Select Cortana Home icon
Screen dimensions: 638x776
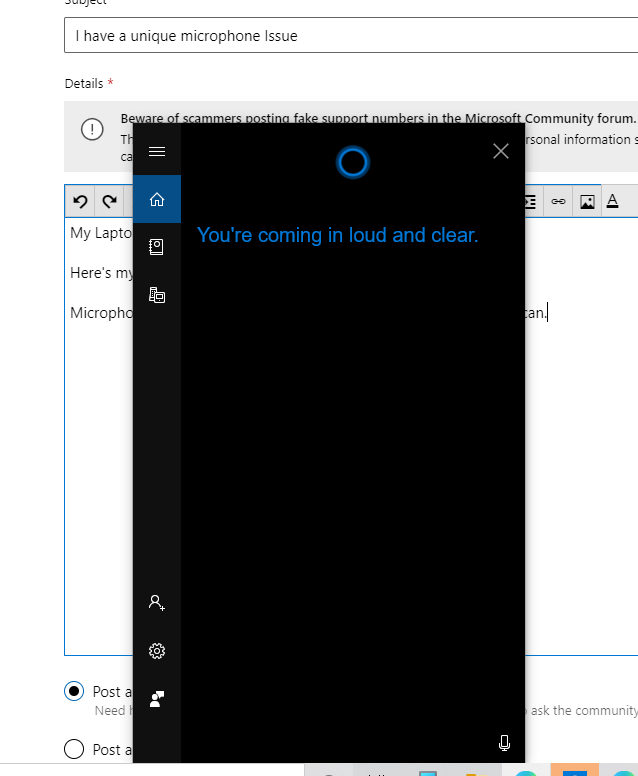tap(157, 199)
